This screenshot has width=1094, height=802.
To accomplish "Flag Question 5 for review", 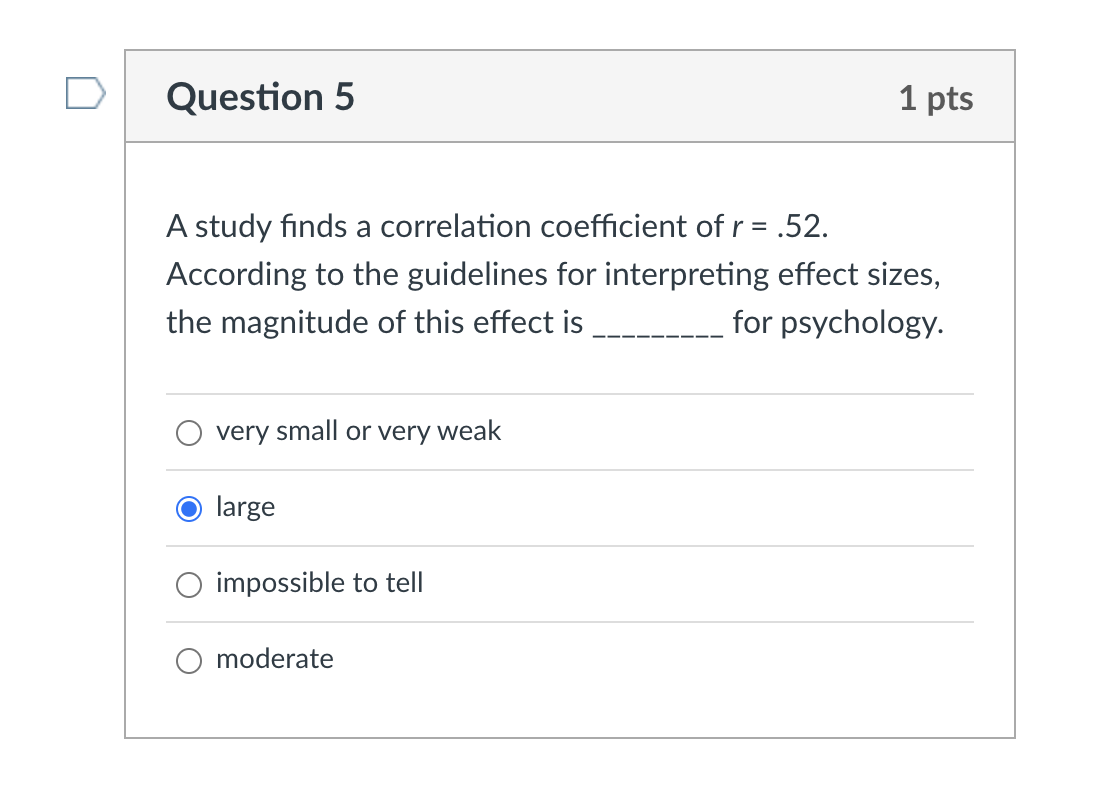I will [85, 94].
